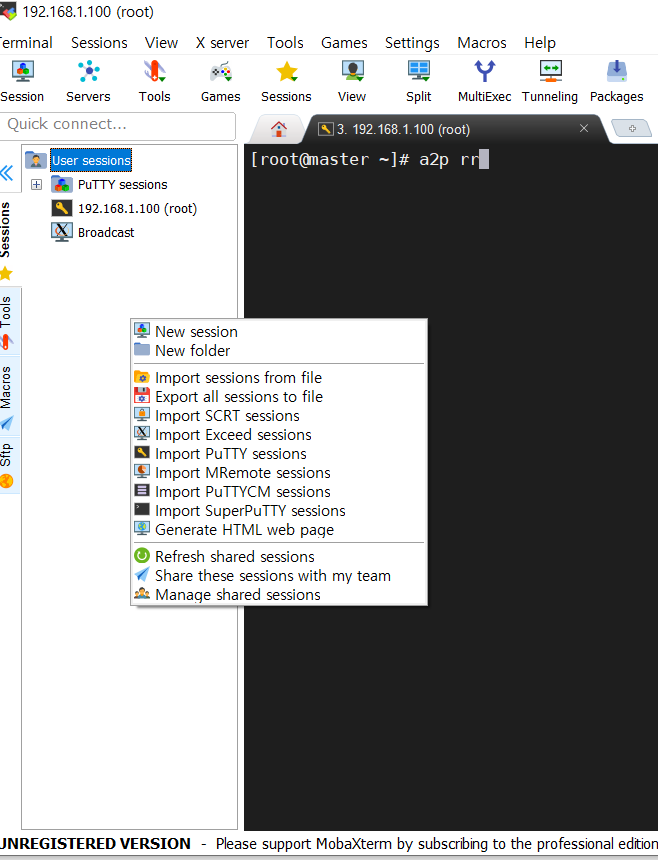Open the Sessions menu in menu bar
This screenshot has width=658, height=860.
(99, 43)
